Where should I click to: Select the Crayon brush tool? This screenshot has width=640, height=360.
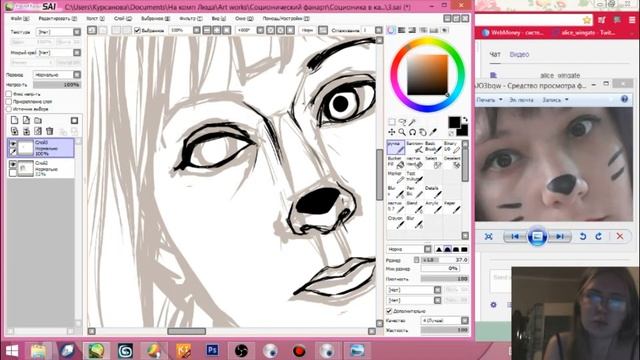[x=396, y=223]
